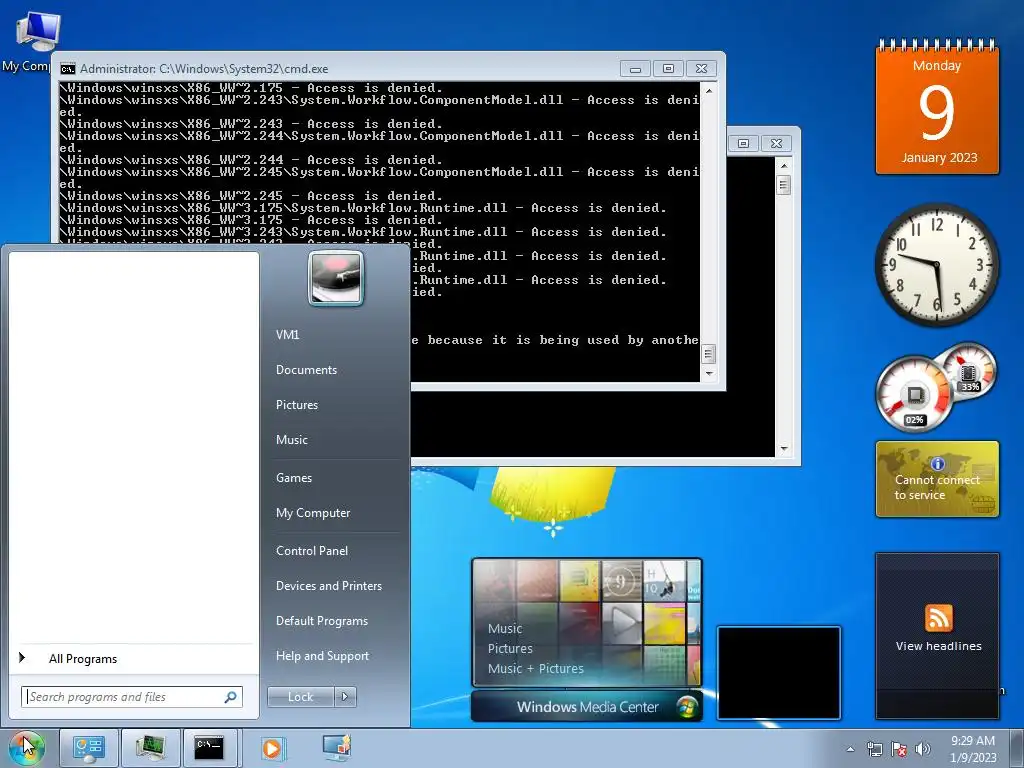Click the Lock button
This screenshot has width=1024, height=768.
300,697
